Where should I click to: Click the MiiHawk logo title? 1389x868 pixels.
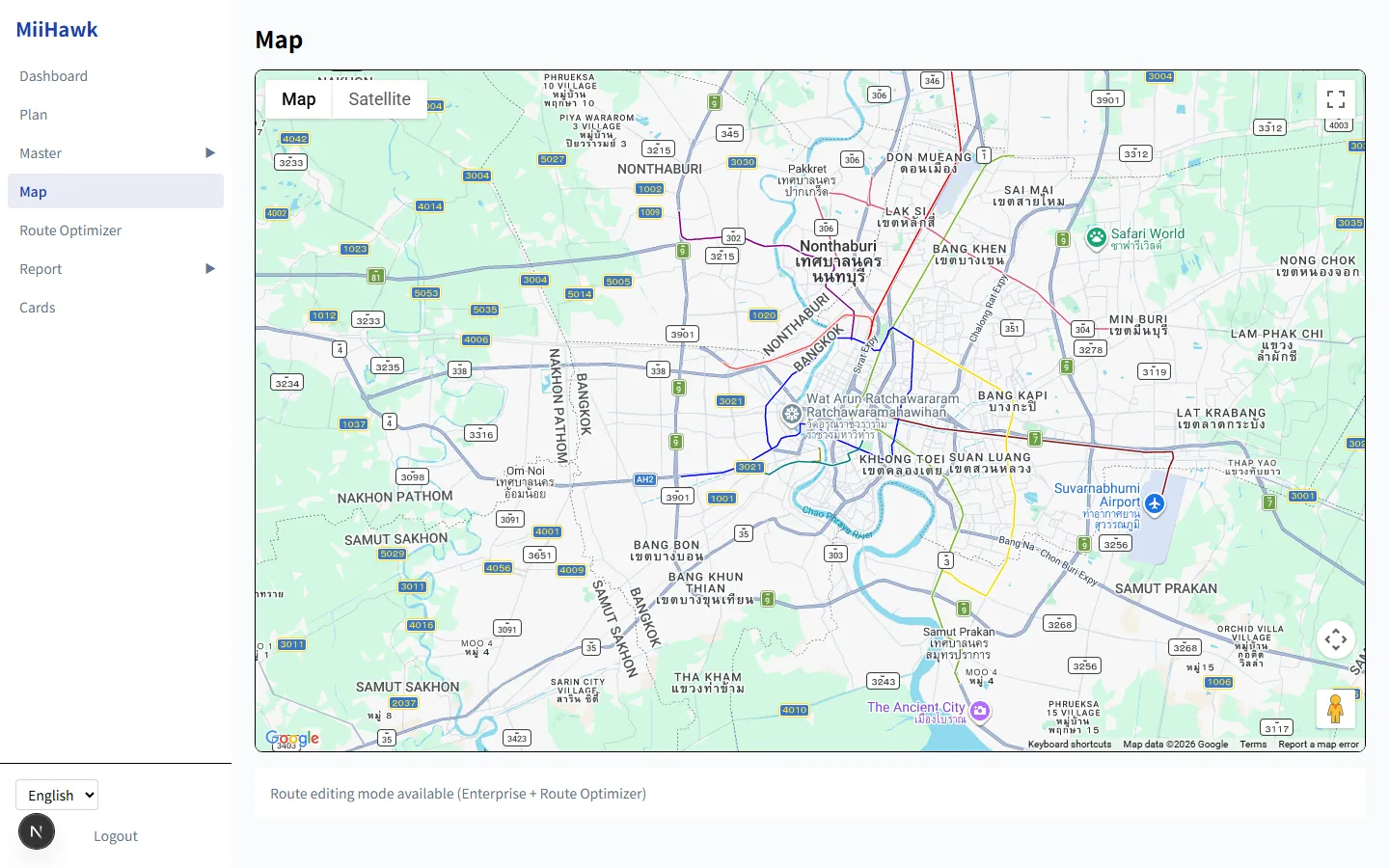(x=57, y=30)
